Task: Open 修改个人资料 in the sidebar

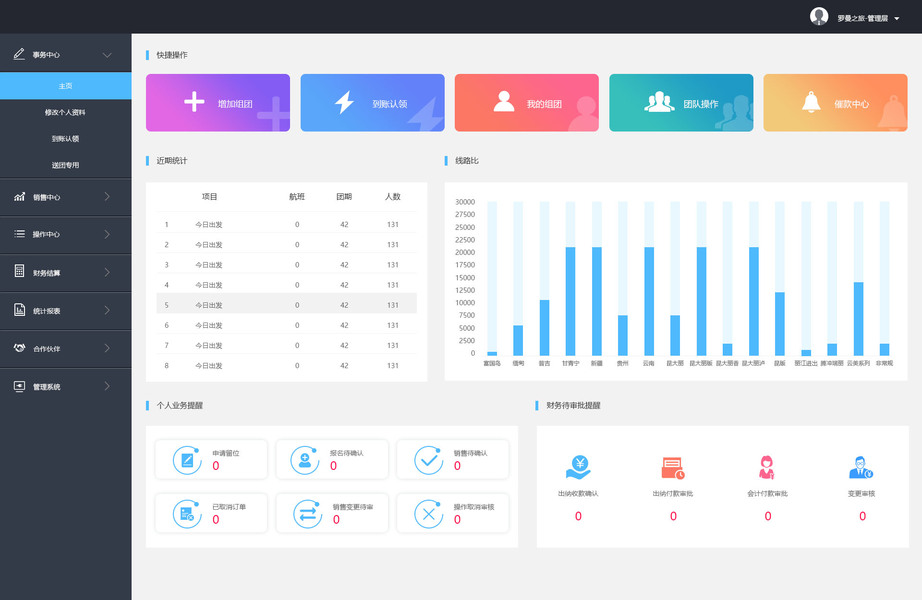Action: click(65, 112)
